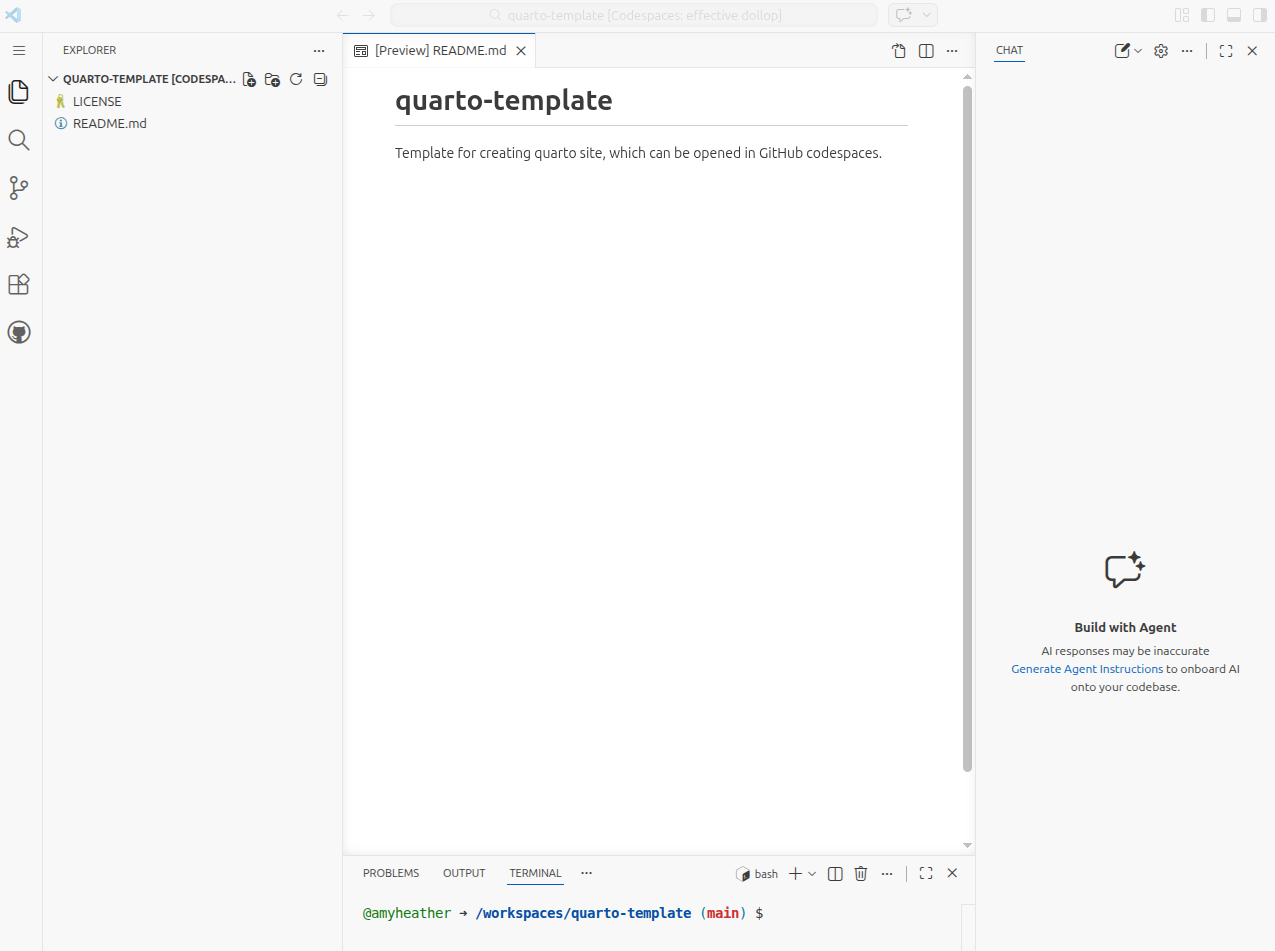Viewport: 1275px width, 951px height.
Task: Switch to the PROBLEMS tab
Action: pyautogui.click(x=391, y=873)
